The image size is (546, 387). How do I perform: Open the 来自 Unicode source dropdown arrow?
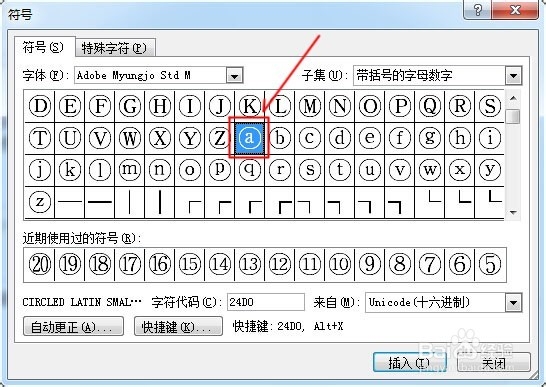(513, 302)
